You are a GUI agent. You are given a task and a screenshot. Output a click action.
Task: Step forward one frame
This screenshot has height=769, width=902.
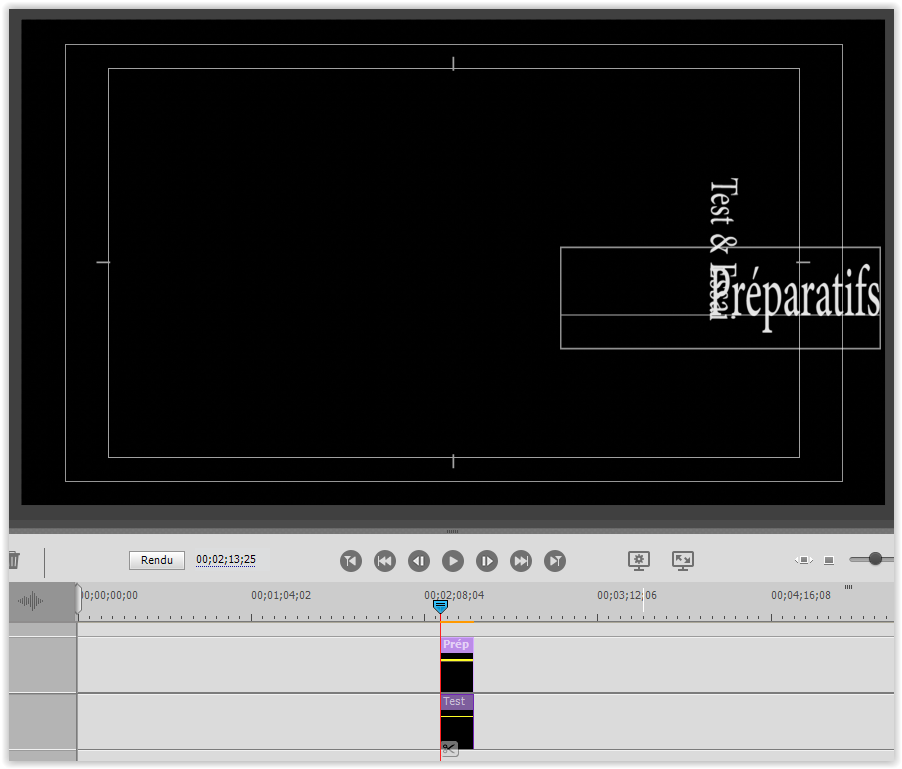487,561
